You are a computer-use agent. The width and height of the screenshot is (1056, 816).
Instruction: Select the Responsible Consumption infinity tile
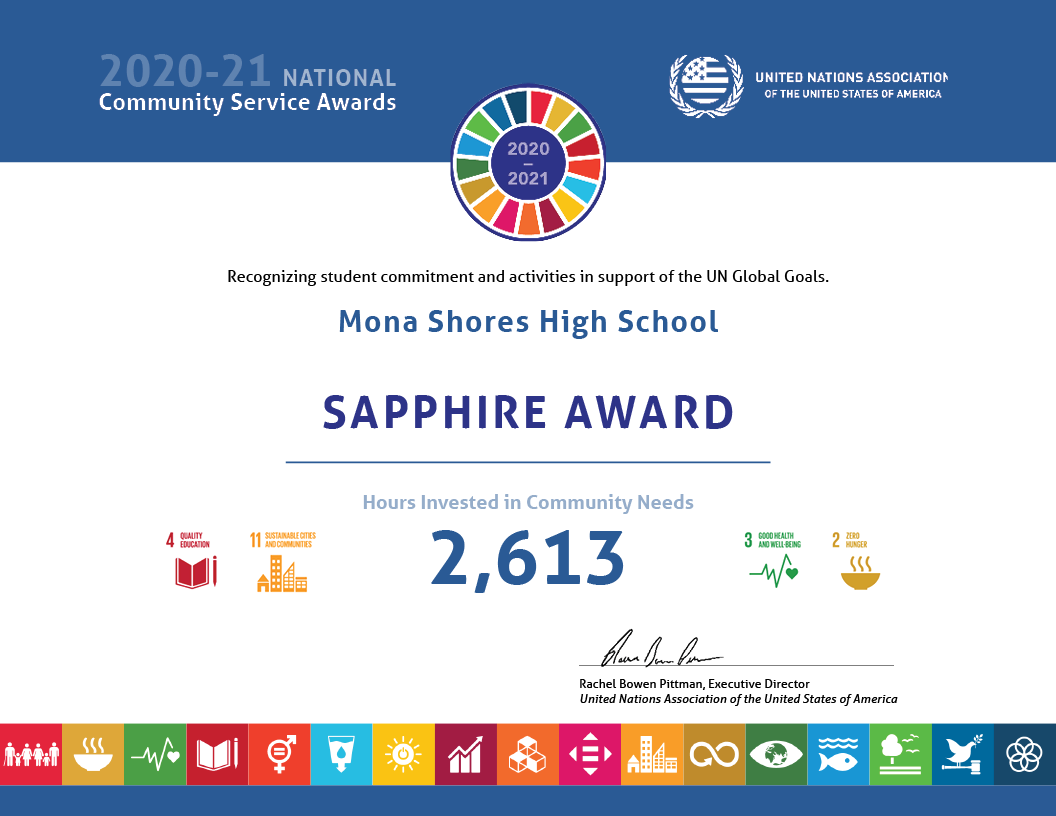[x=715, y=754]
